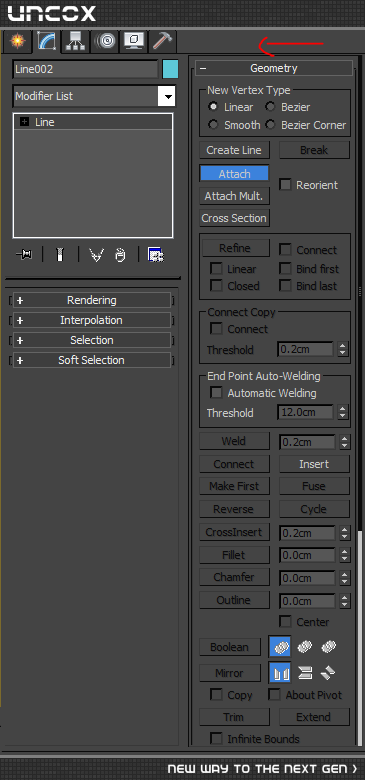Select Boolean Subtraction icon
Image resolution: width=365 pixels, height=780 pixels.
pyautogui.click(x=304, y=647)
